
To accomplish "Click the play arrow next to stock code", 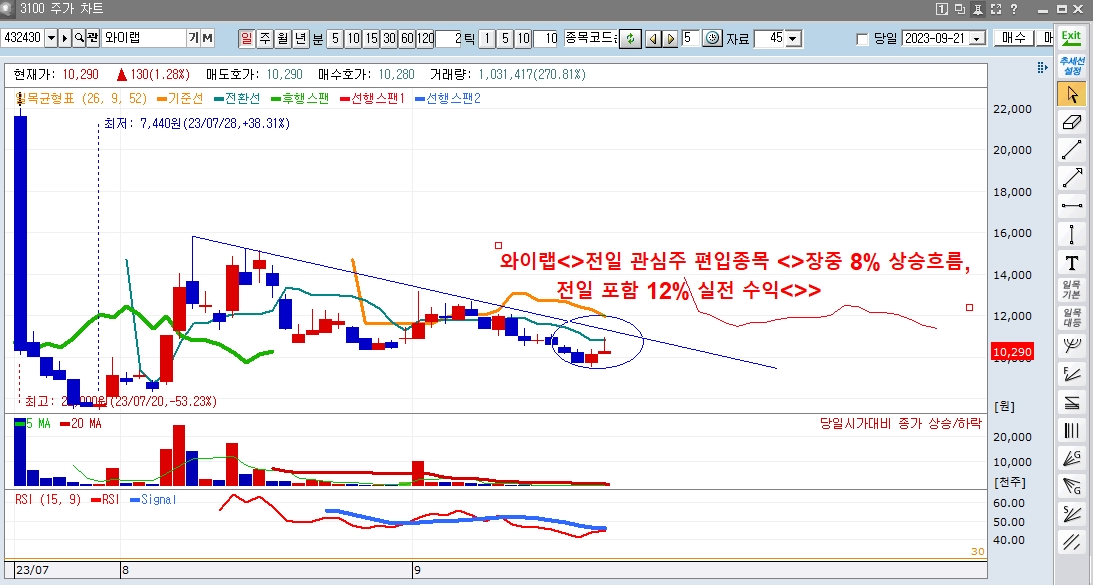I will click(65, 38).
